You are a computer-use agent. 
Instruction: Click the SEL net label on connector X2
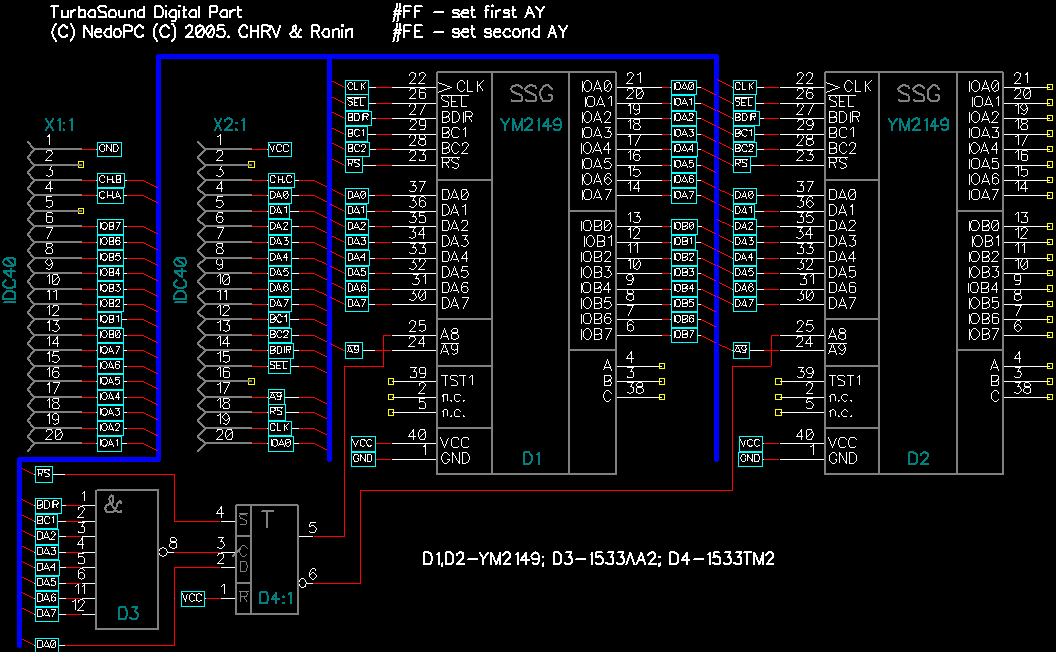(x=279, y=366)
